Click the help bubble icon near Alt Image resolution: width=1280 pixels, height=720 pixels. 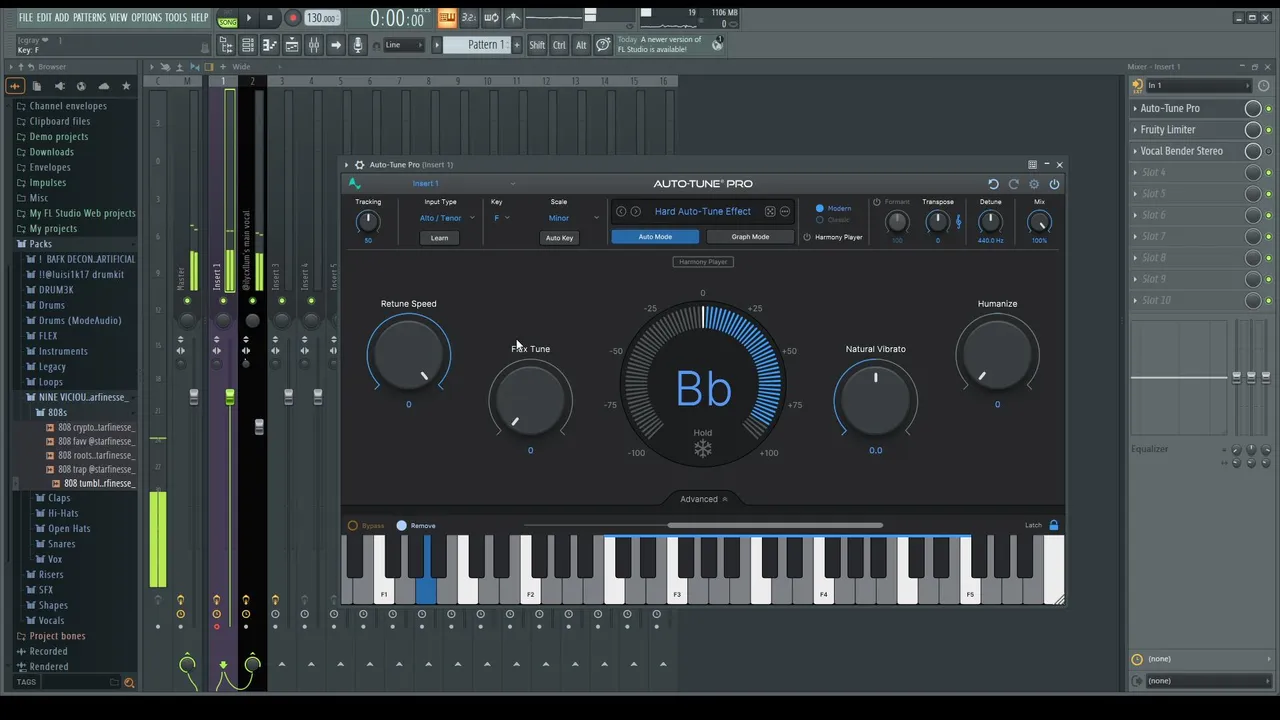[x=603, y=45]
